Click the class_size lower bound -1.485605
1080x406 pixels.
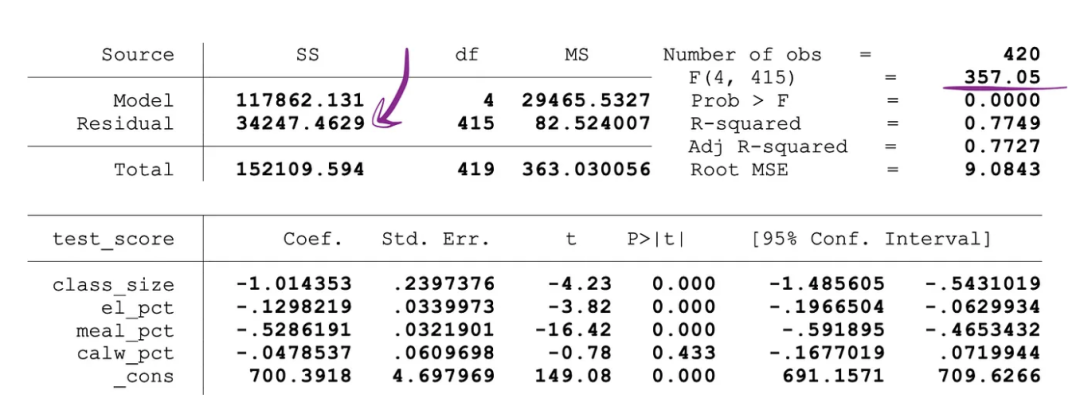(x=827, y=284)
